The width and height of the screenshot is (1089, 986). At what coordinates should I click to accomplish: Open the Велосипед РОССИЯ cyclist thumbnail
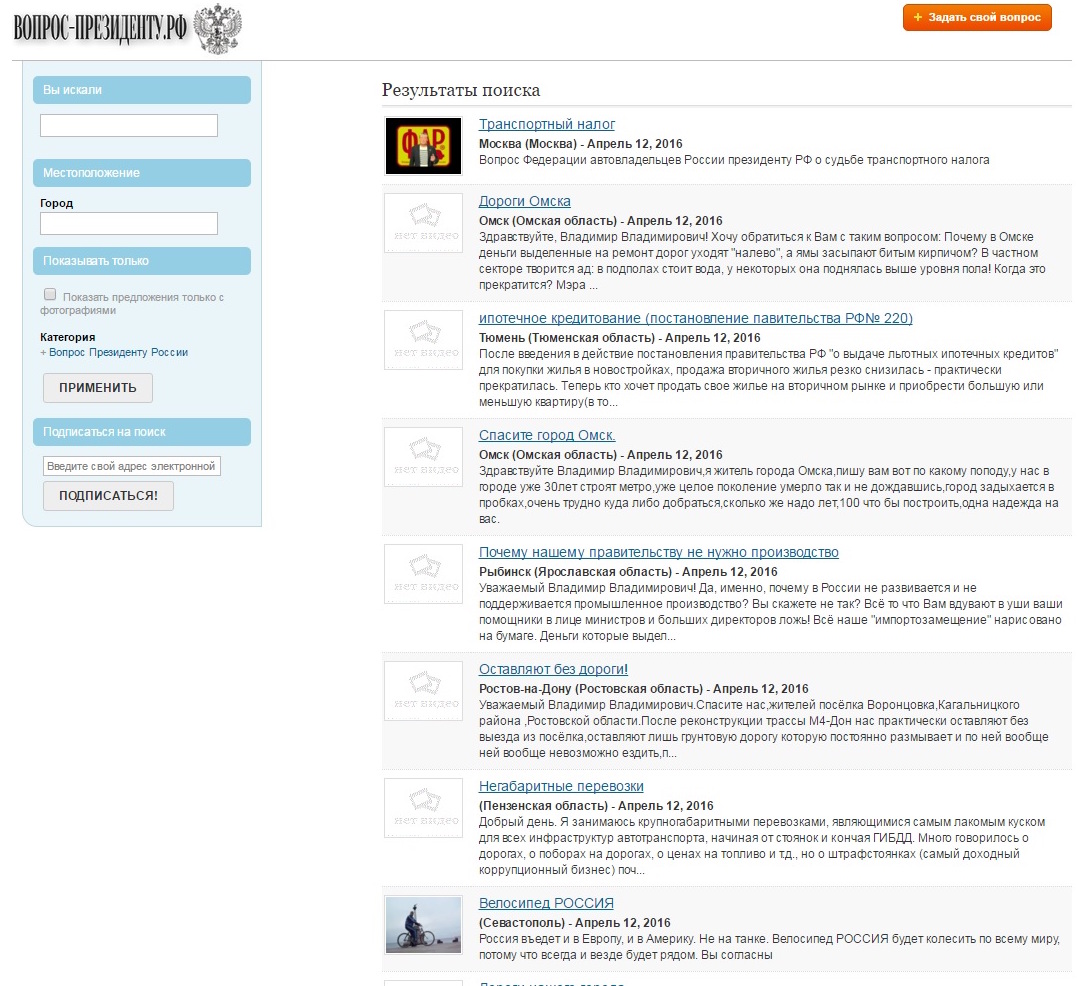click(x=423, y=925)
